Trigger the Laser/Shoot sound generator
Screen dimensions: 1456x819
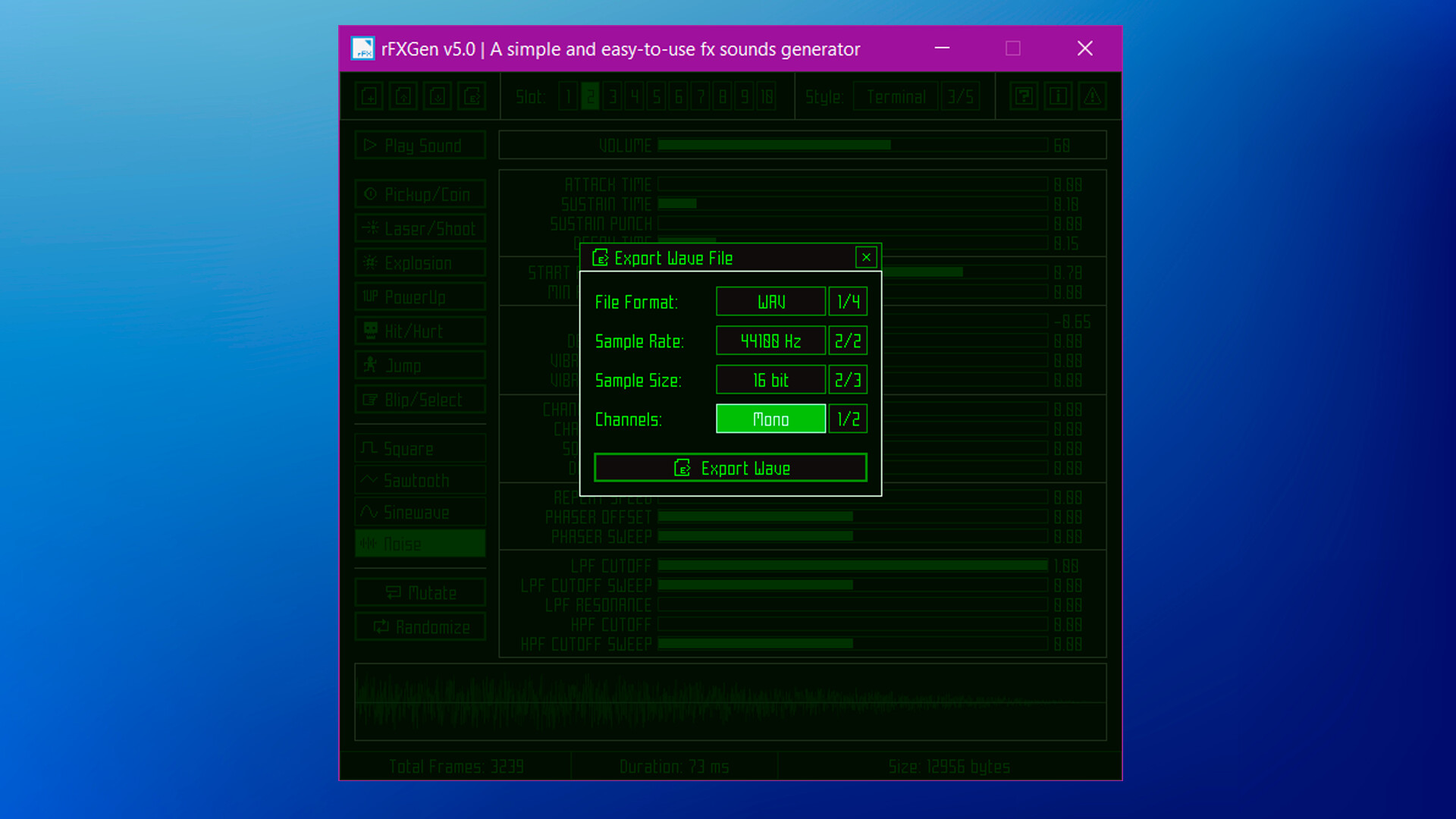pos(420,227)
